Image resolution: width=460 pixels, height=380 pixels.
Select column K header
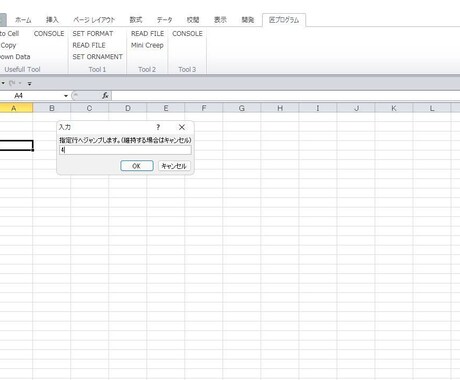pyautogui.click(x=394, y=108)
